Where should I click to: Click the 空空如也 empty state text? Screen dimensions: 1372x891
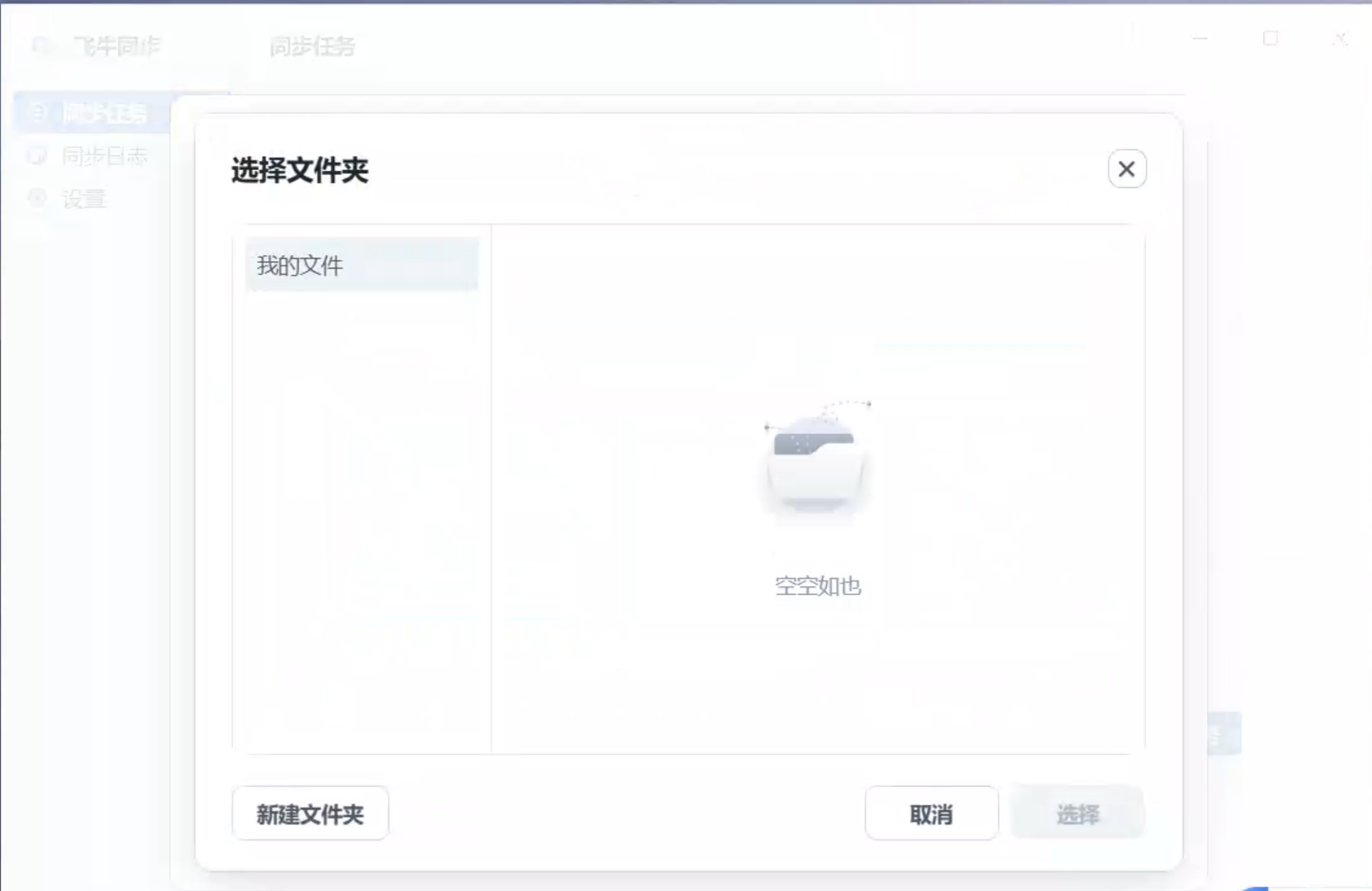[817, 586]
